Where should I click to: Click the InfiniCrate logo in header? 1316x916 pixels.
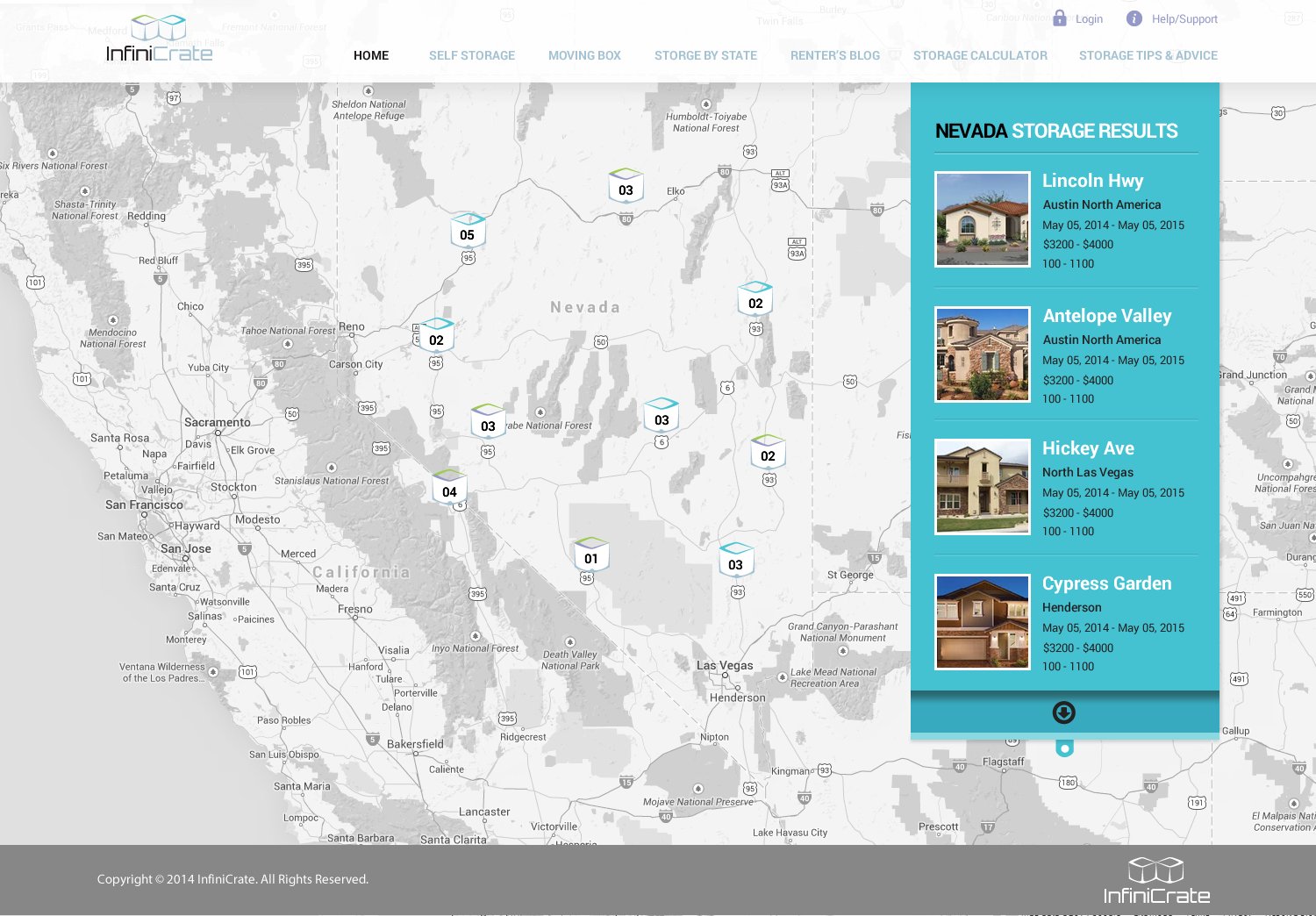point(160,39)
